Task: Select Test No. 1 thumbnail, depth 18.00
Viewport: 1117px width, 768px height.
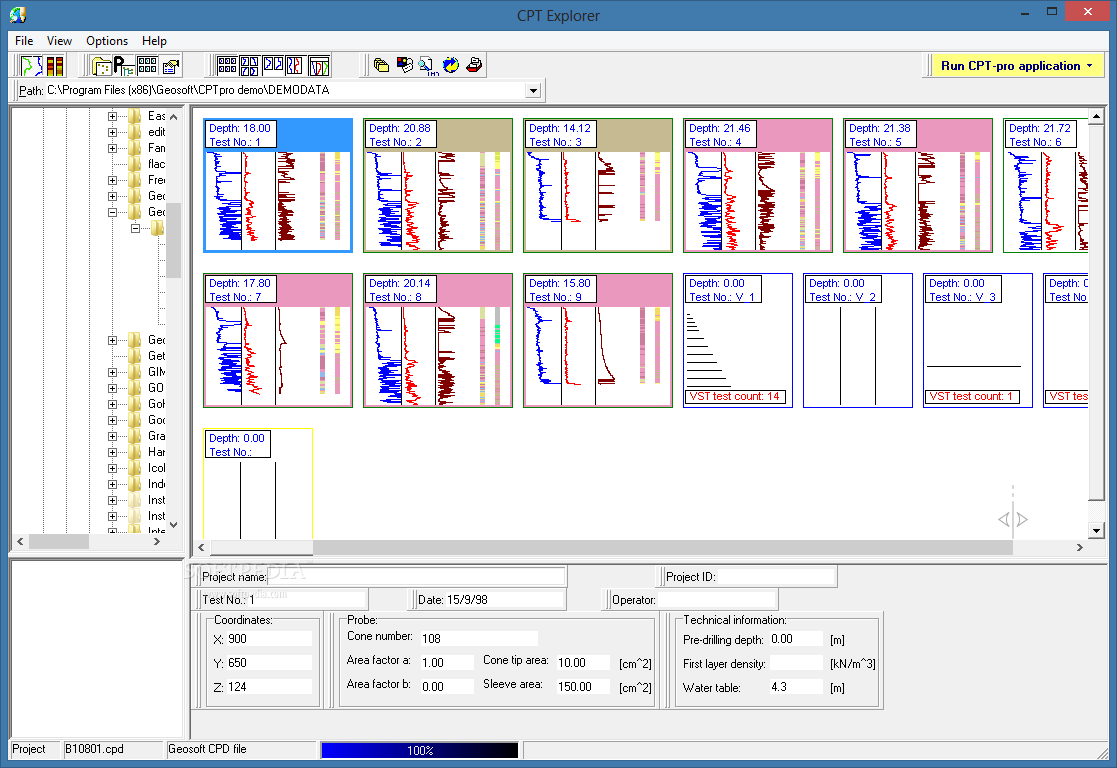Action: click(278, 185)
